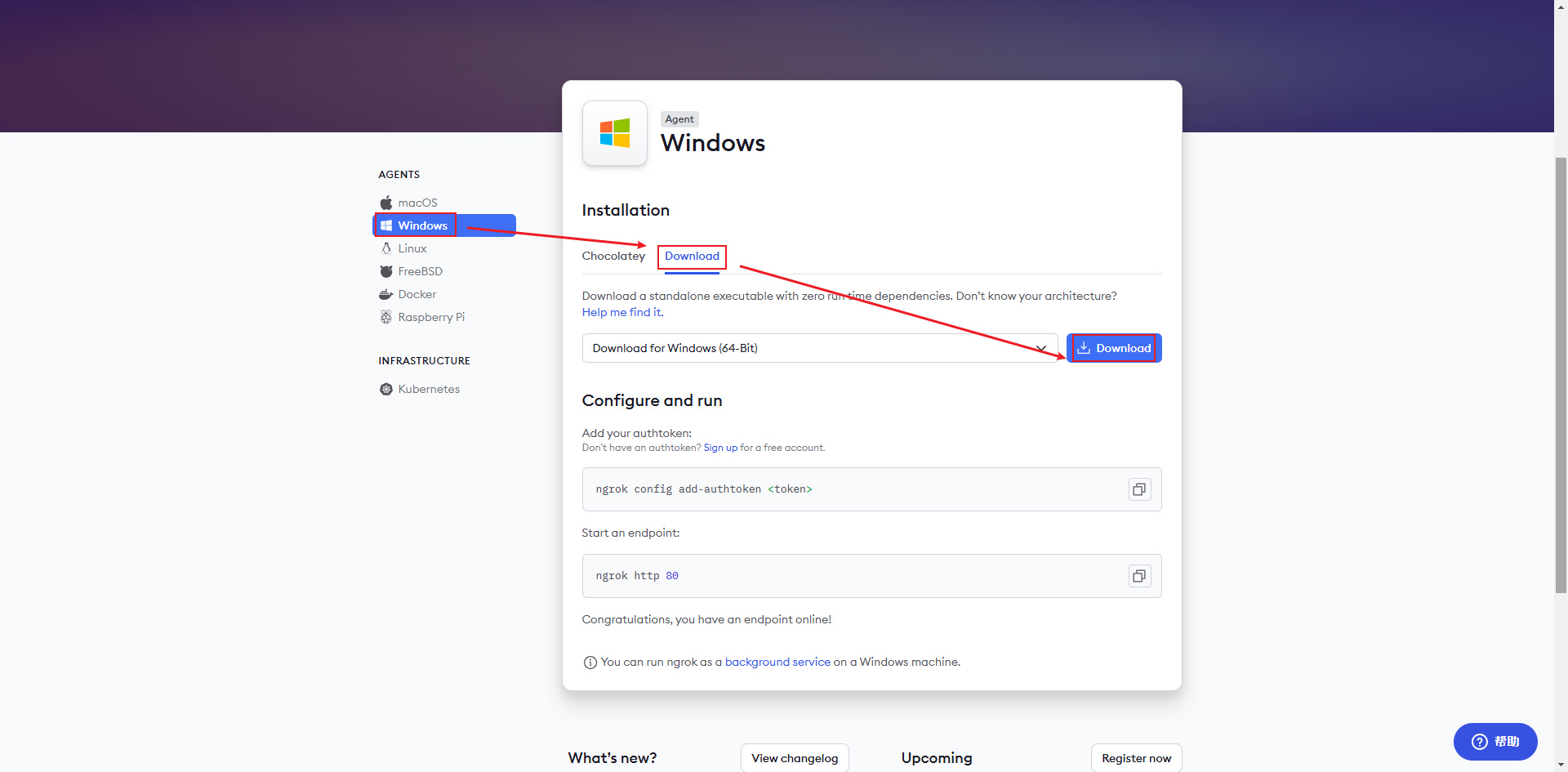1568x772 pixels.
Task: Click the Docker whale icon
Action: coord(386,294)
